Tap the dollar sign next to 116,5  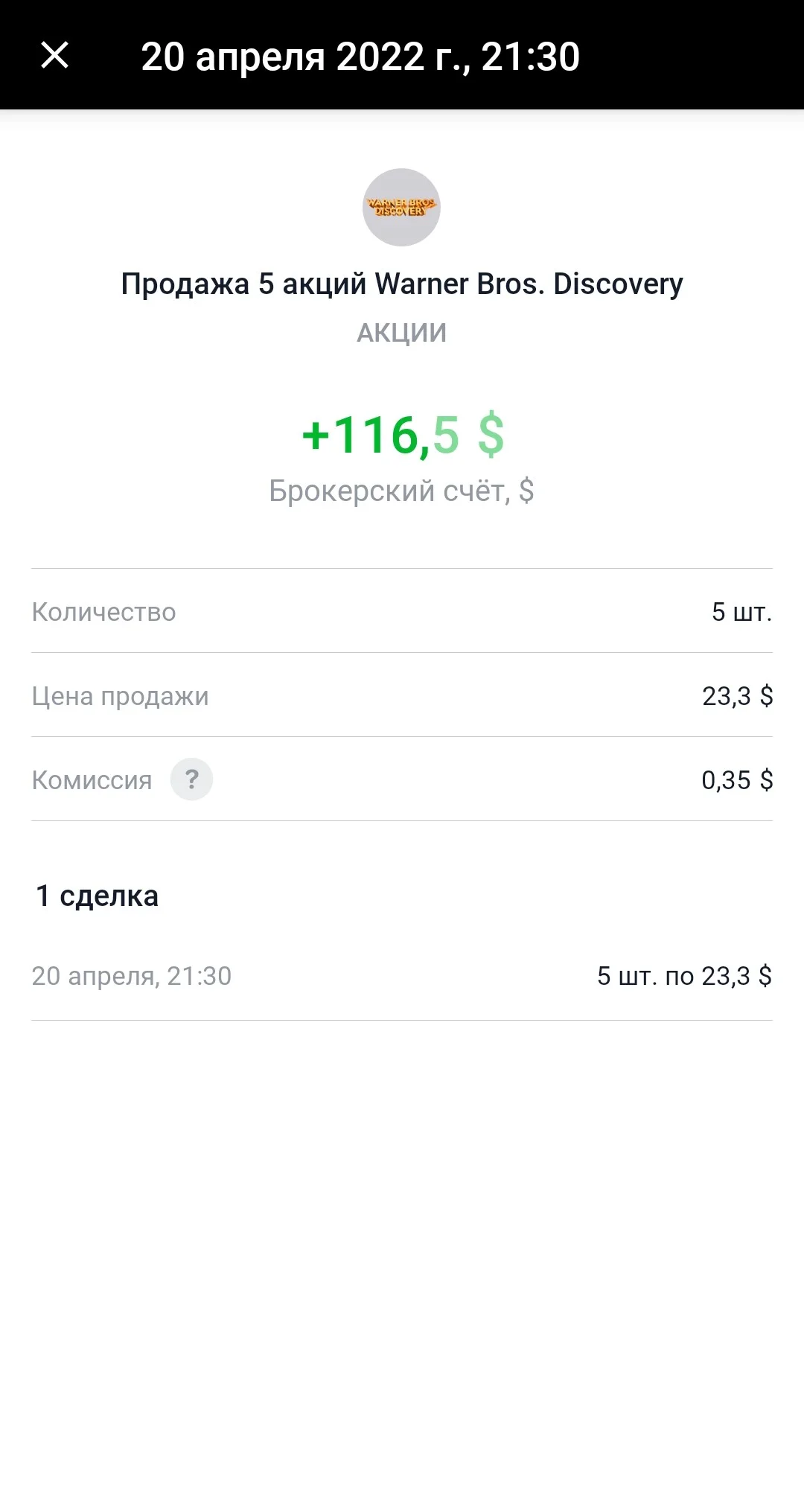(x=491, y=435)
